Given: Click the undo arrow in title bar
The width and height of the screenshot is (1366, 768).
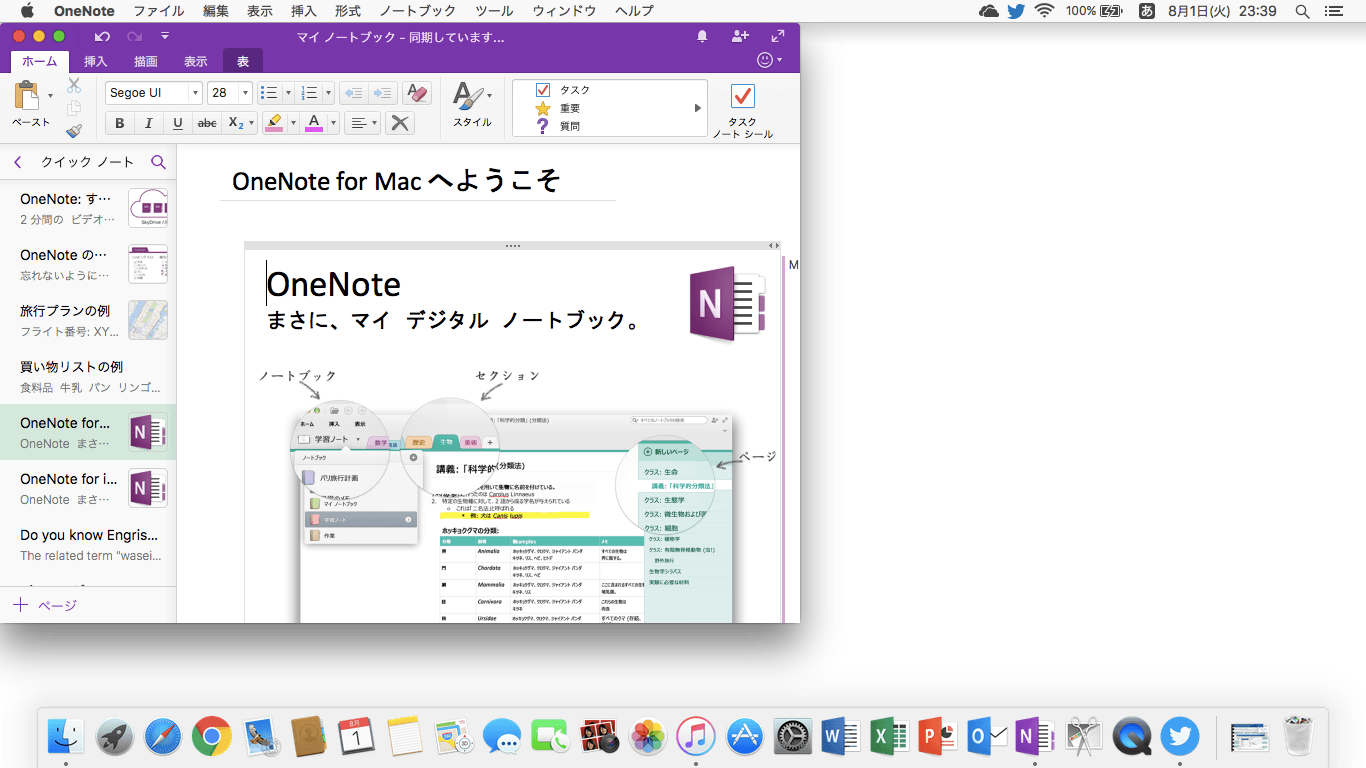Looking at the screenshot, I should (102, 37).
